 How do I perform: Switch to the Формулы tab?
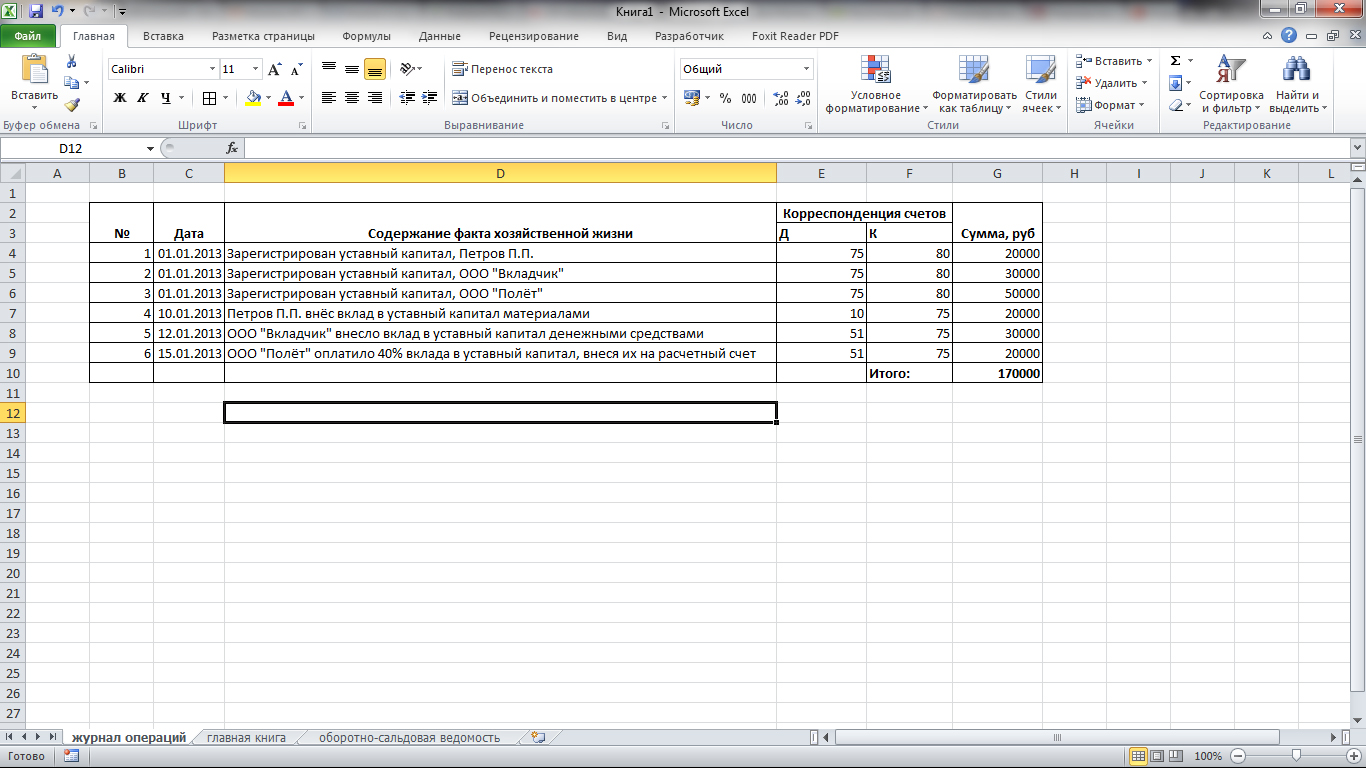coord(366,36)
